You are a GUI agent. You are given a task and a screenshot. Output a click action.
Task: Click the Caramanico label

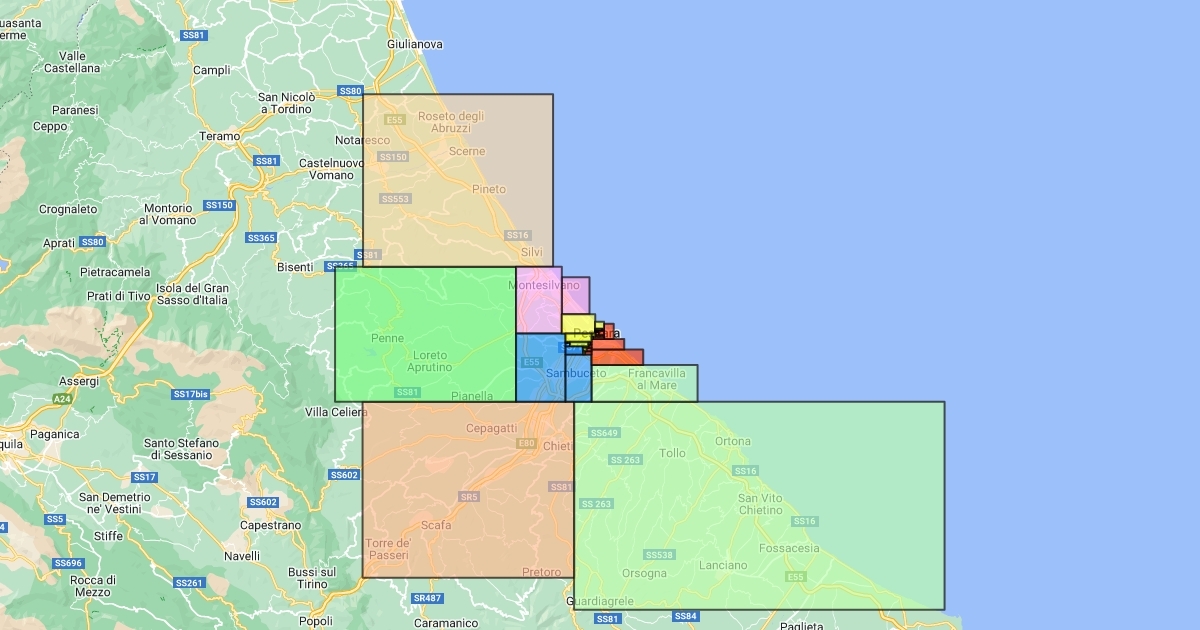(x=447, y=622)
